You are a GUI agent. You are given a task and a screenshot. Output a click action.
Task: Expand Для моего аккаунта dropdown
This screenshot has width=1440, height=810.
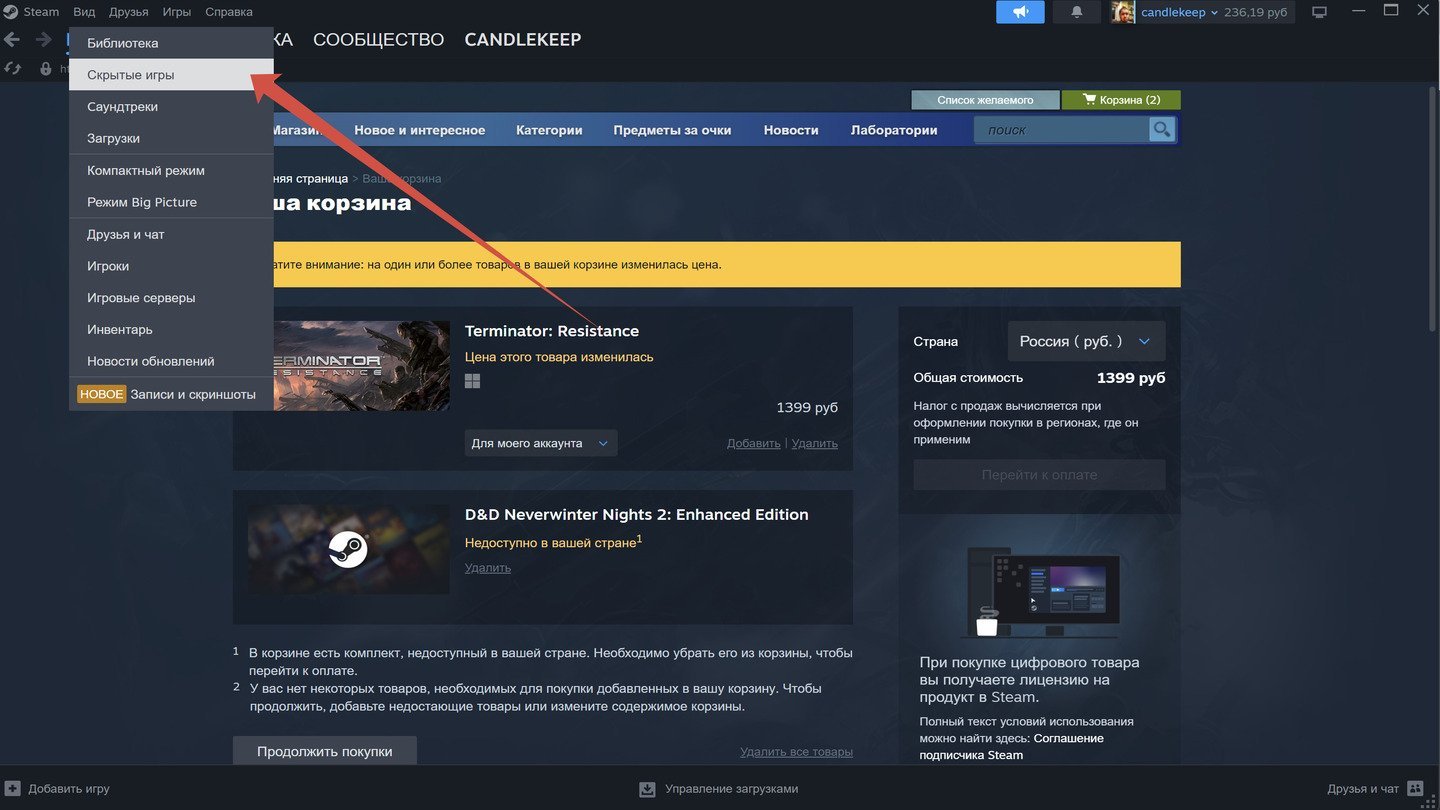(541, 443)
